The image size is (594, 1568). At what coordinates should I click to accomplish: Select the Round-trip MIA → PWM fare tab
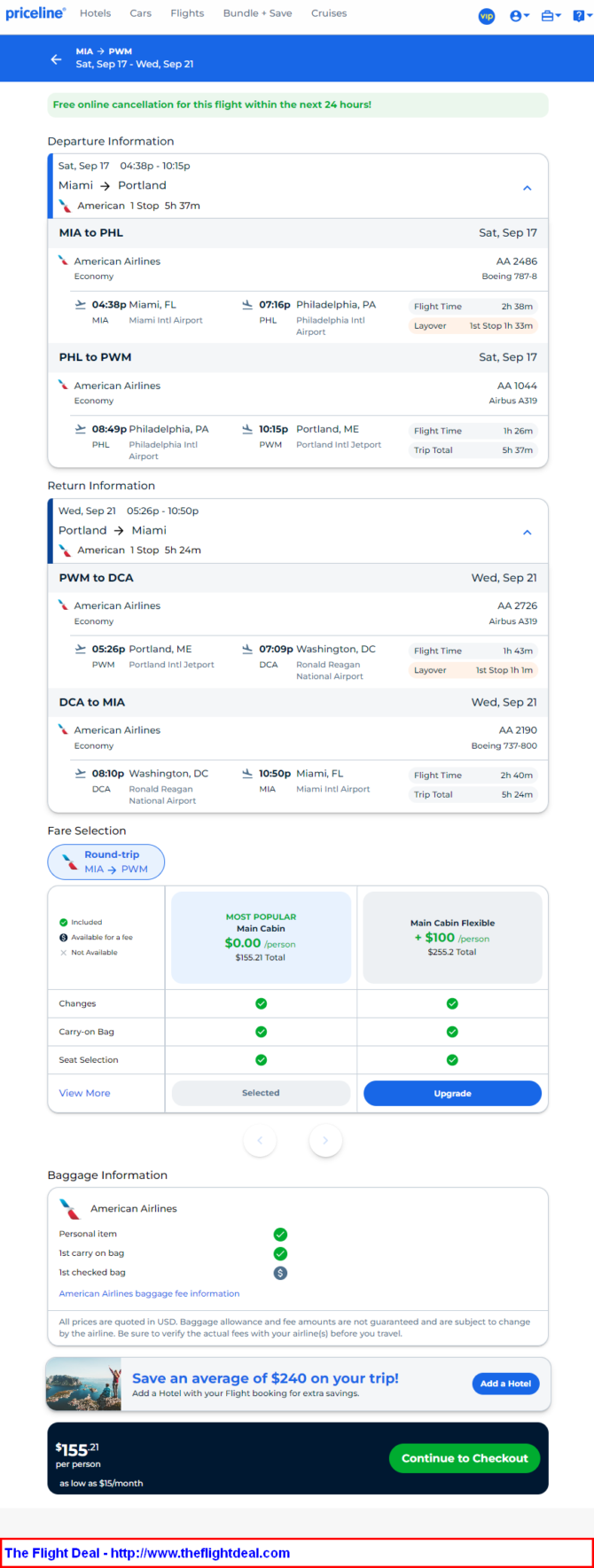click(x=106, y=862)
